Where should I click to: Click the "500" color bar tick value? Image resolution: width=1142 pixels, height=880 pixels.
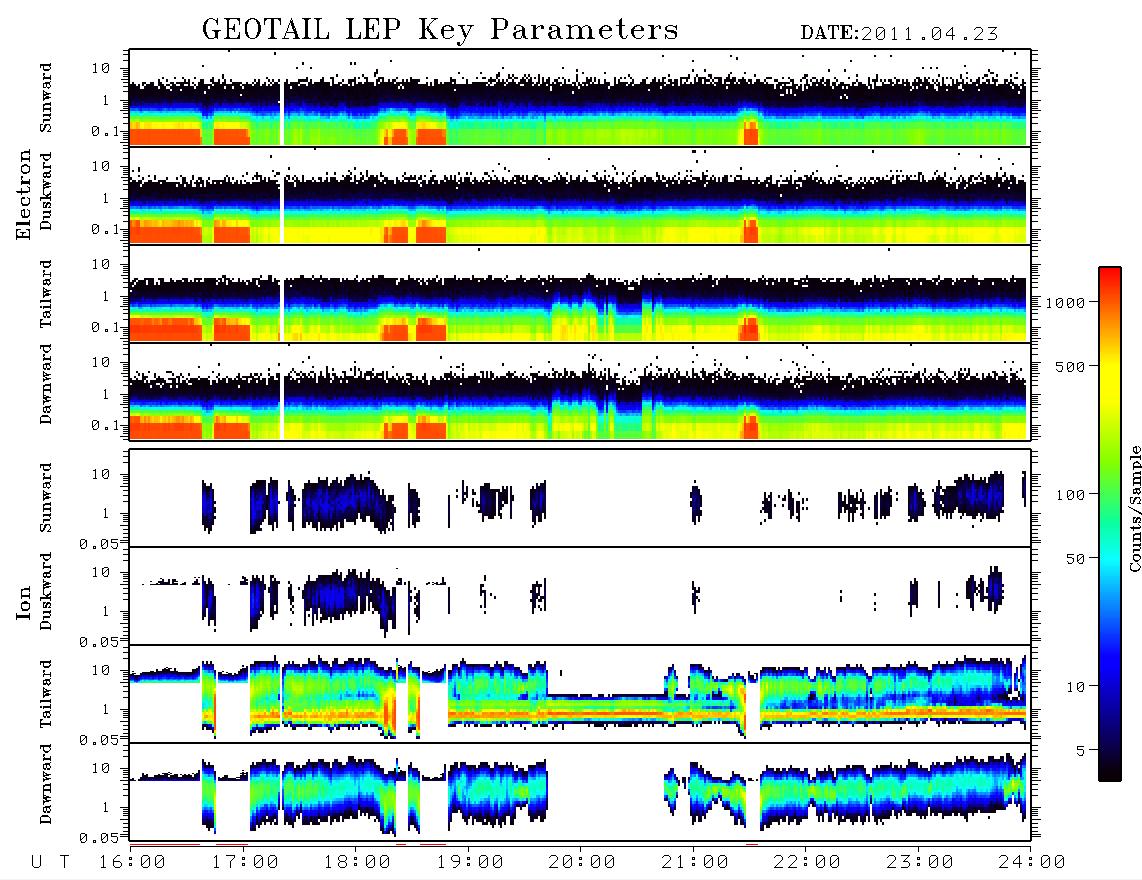tap(1070, 366)
